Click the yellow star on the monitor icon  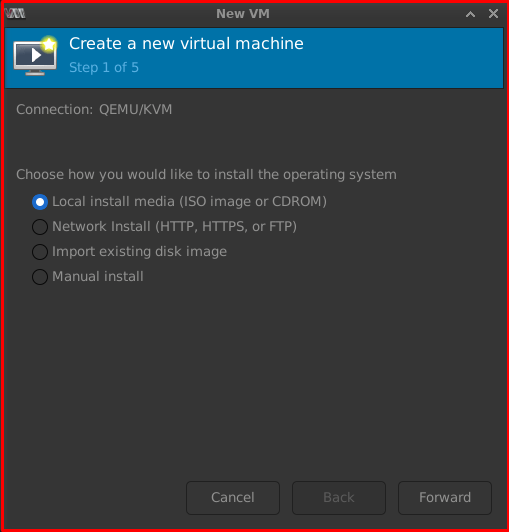click(x=49, y=44)
